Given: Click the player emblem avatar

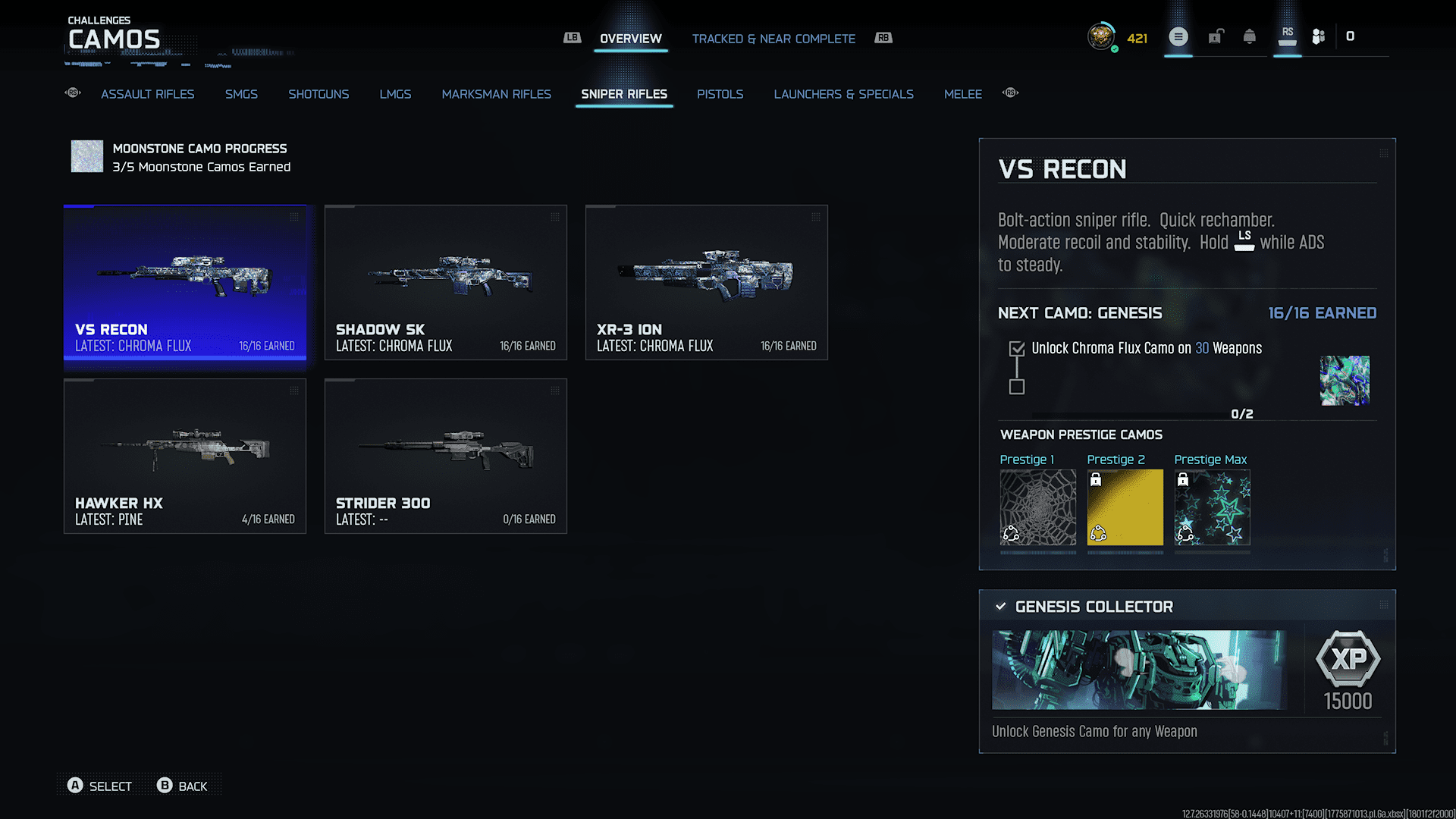Looking at the screenshot, I should (1101, 36).
